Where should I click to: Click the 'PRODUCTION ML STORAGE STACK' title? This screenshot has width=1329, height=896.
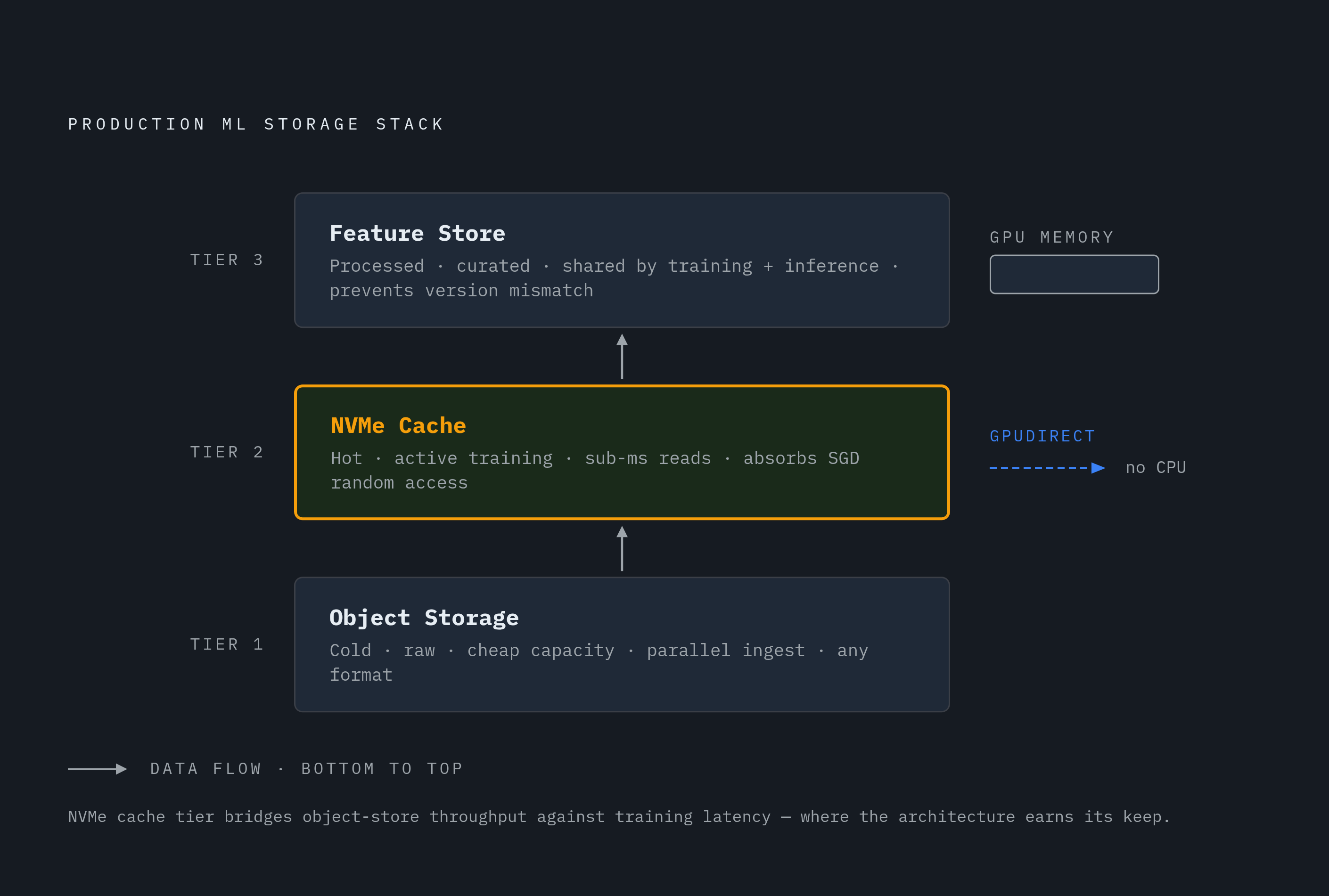[256, 124]
